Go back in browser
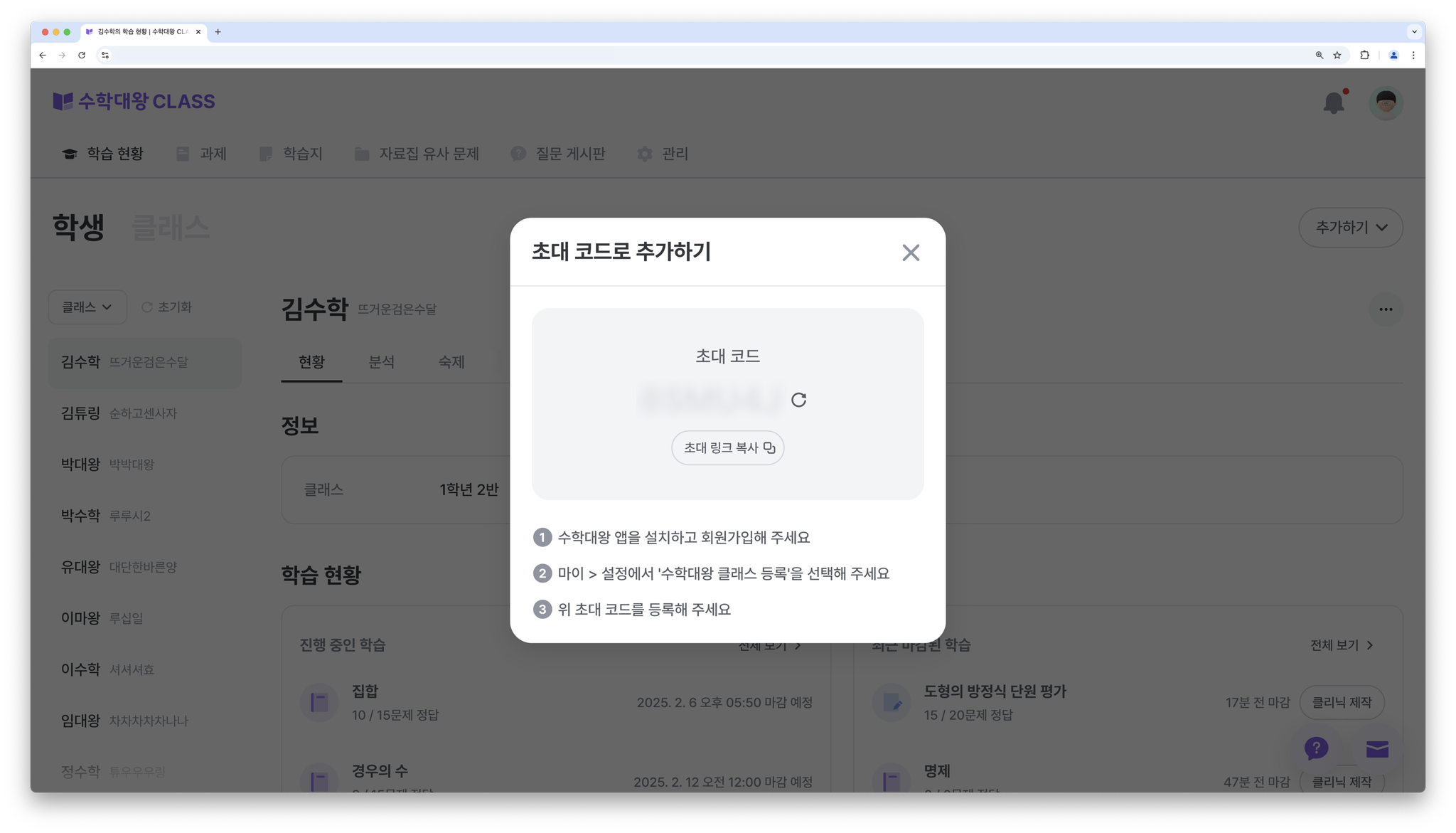 (x=43, y=55)
